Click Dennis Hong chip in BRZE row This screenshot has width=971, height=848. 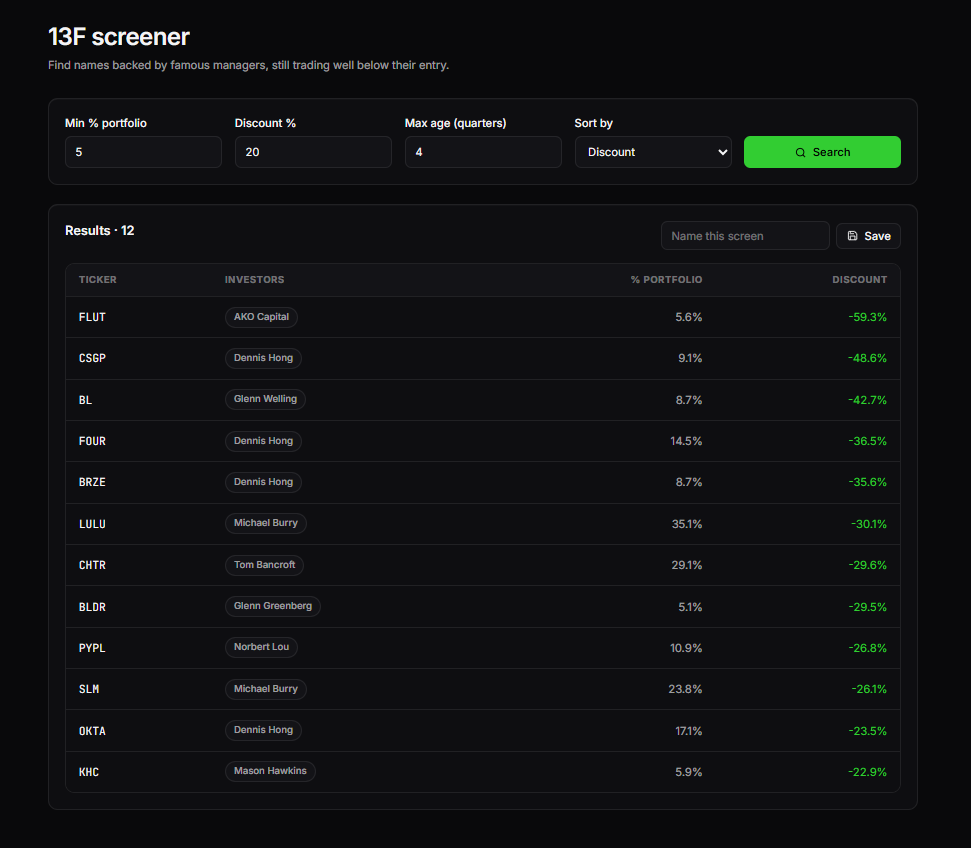(263, 481)
